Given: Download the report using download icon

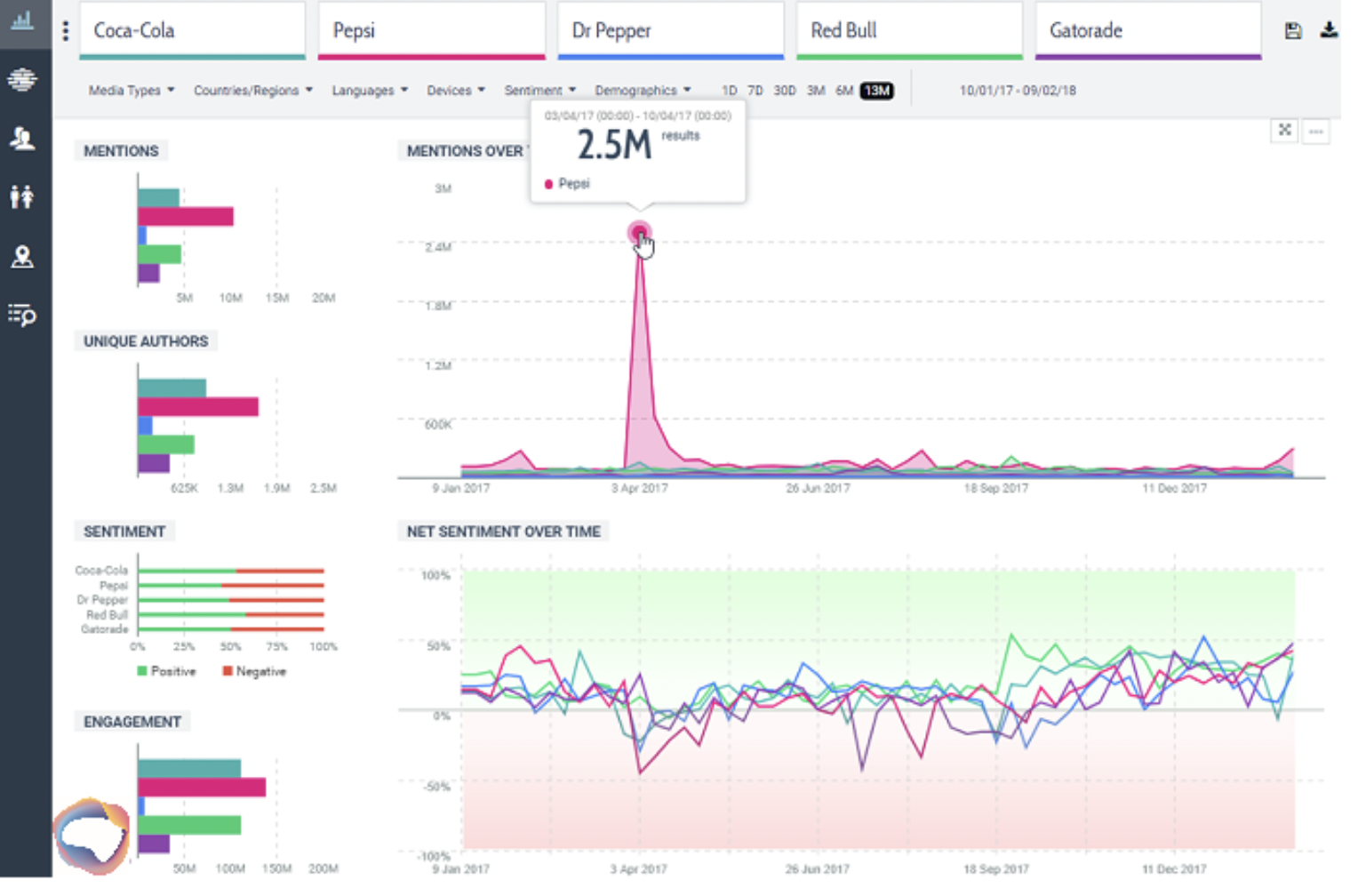Looking at the screenshot, I should [x=1329, y=30].
